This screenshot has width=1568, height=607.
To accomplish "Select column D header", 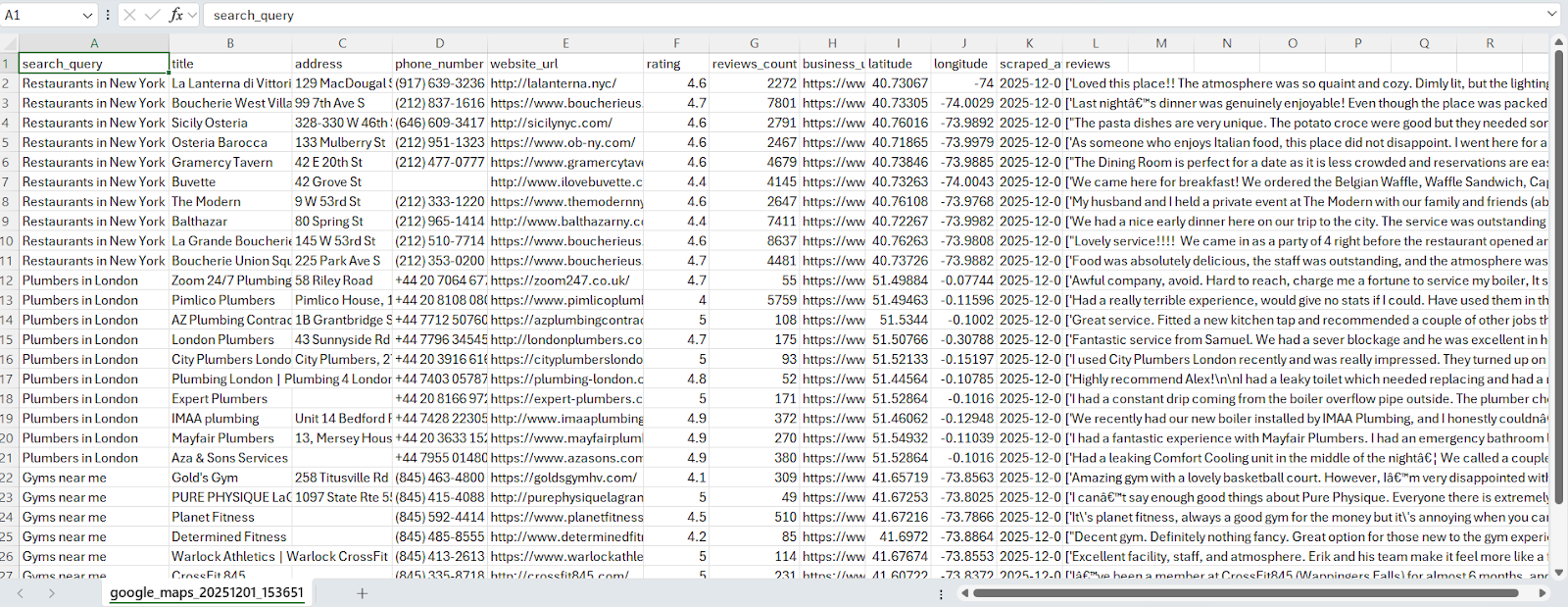I will [x=440, y=43].
